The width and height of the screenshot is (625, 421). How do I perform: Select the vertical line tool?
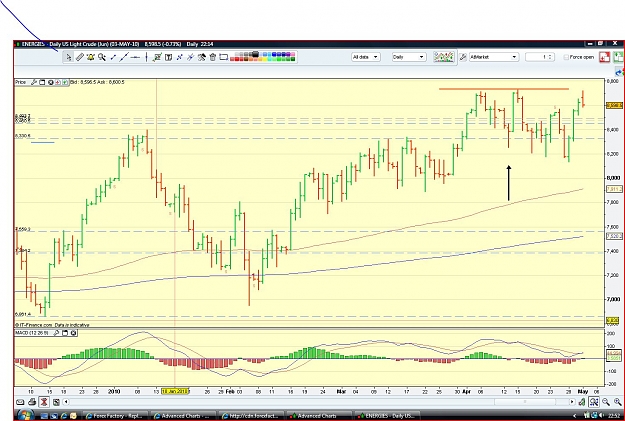146,57
